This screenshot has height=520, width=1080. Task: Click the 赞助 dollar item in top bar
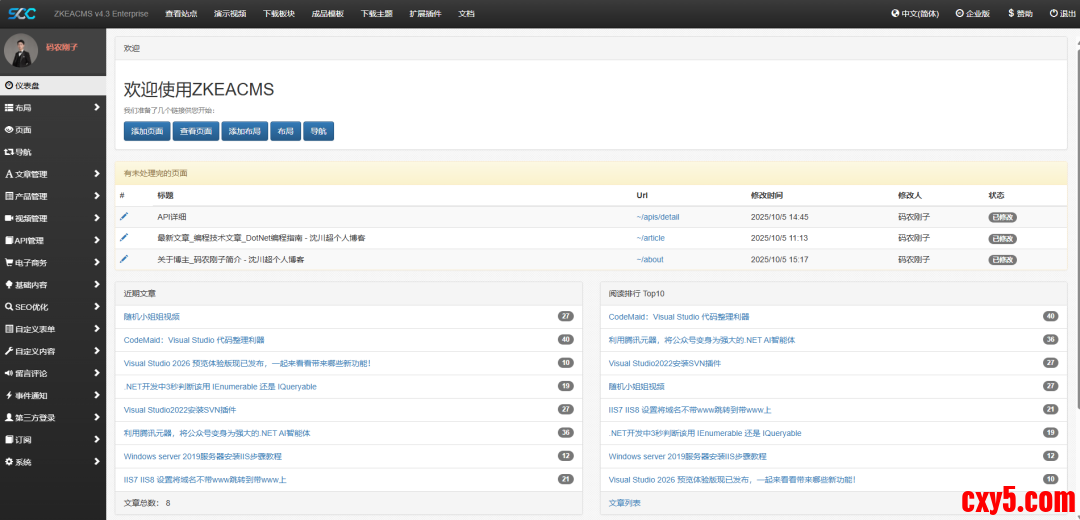pyautogui.click(x=1020, y=14)
